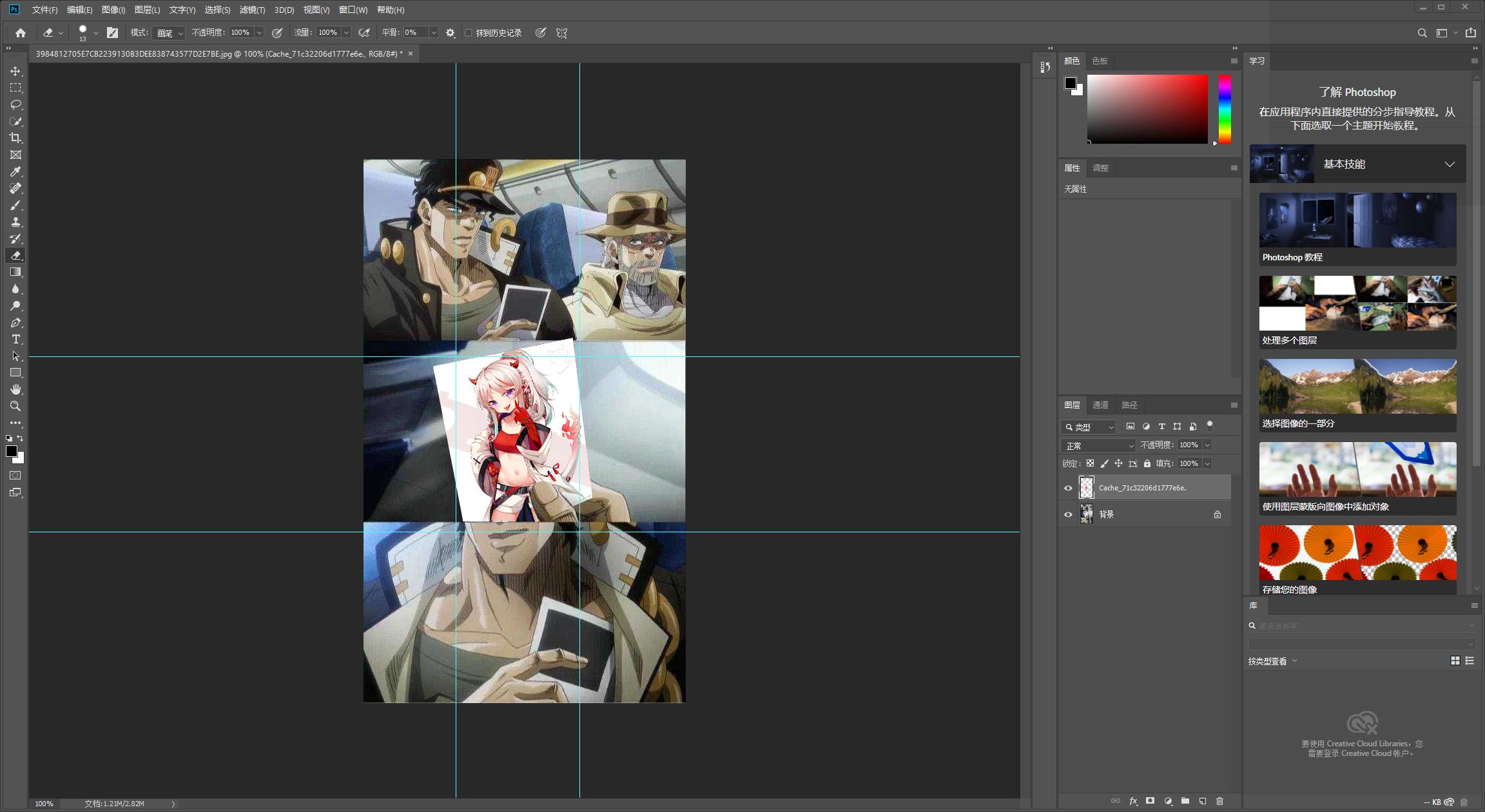Open the 文件(F) menu

pos(44,10)
